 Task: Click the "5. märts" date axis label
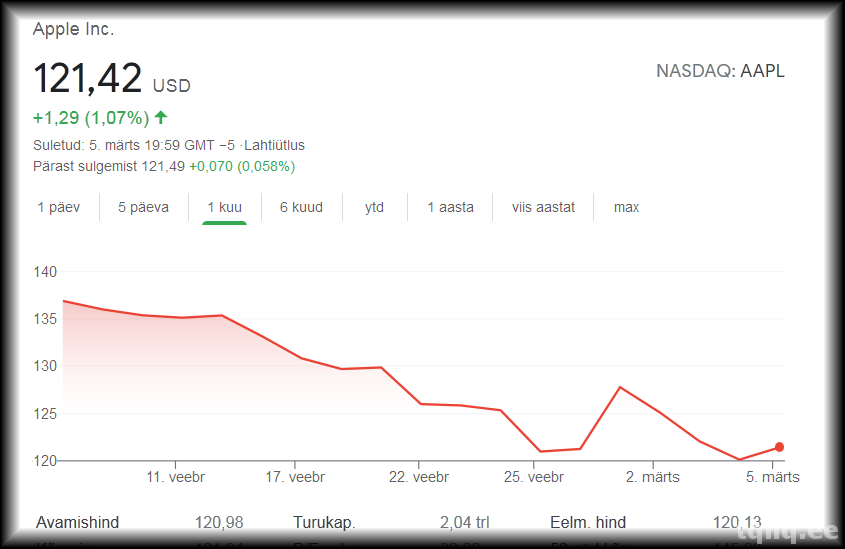coord(772,477)
